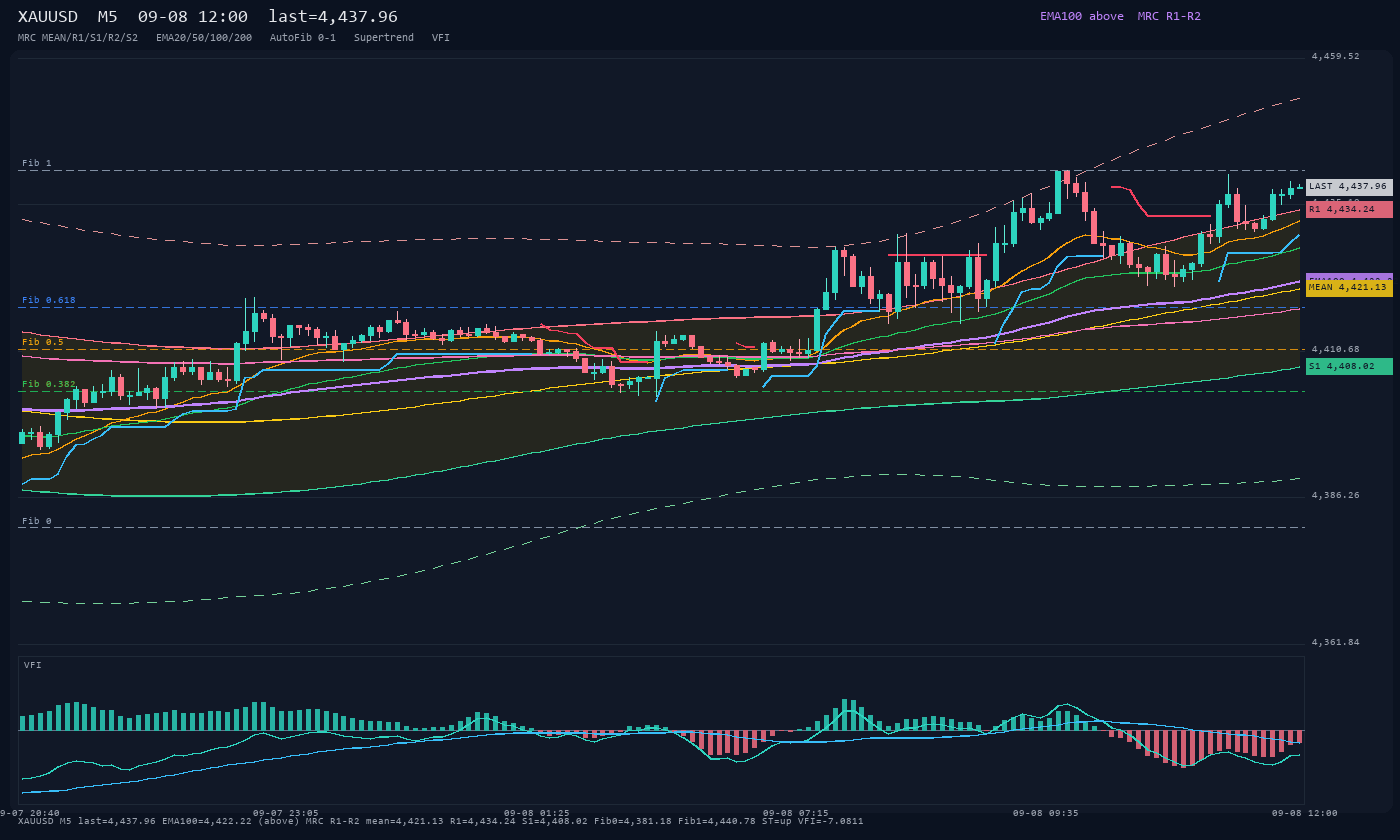This screenshot has height=840, width=1400.
Task: Click the 'MEAN 4,421.13' price tag
Action: coord(1349,288)
